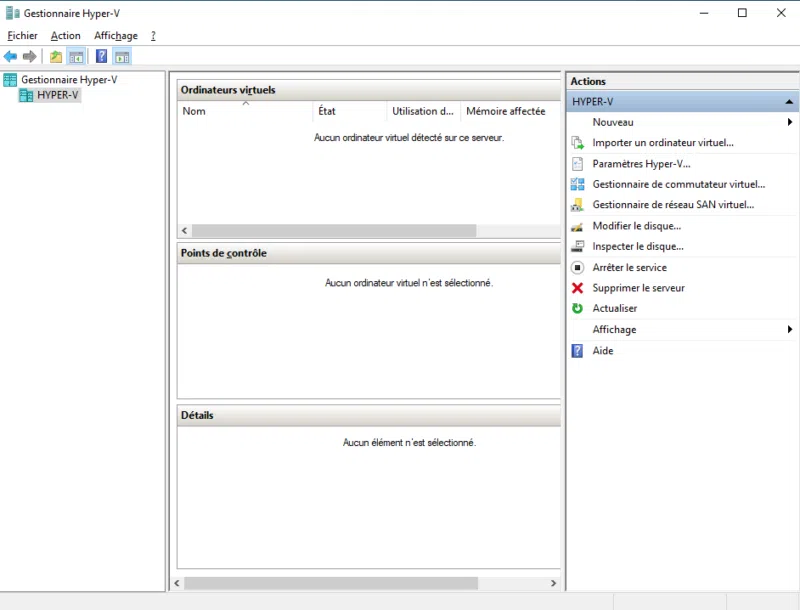Select HYPER-V server in left tree
800x610 pixels.
tap(56, 95)
